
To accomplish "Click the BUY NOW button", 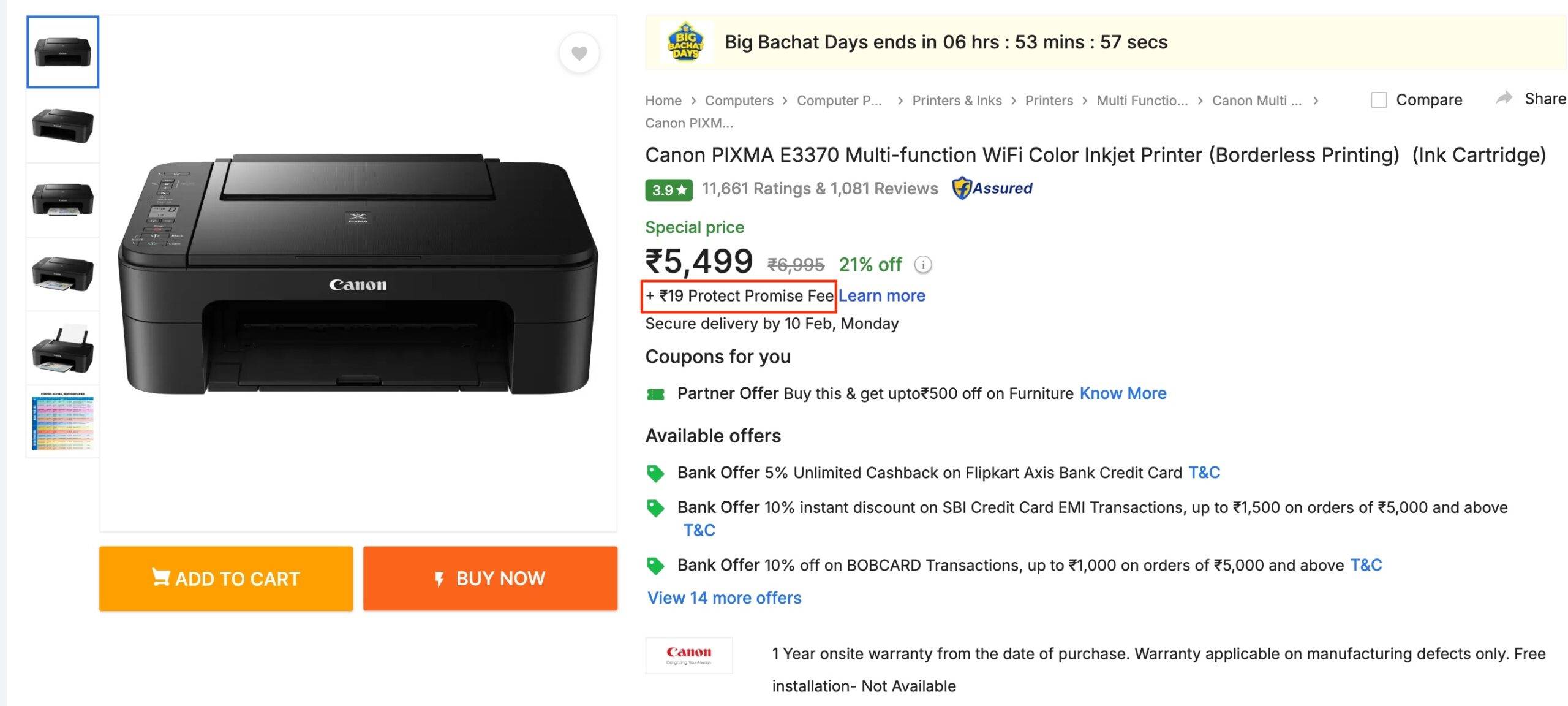I will 490,578.
